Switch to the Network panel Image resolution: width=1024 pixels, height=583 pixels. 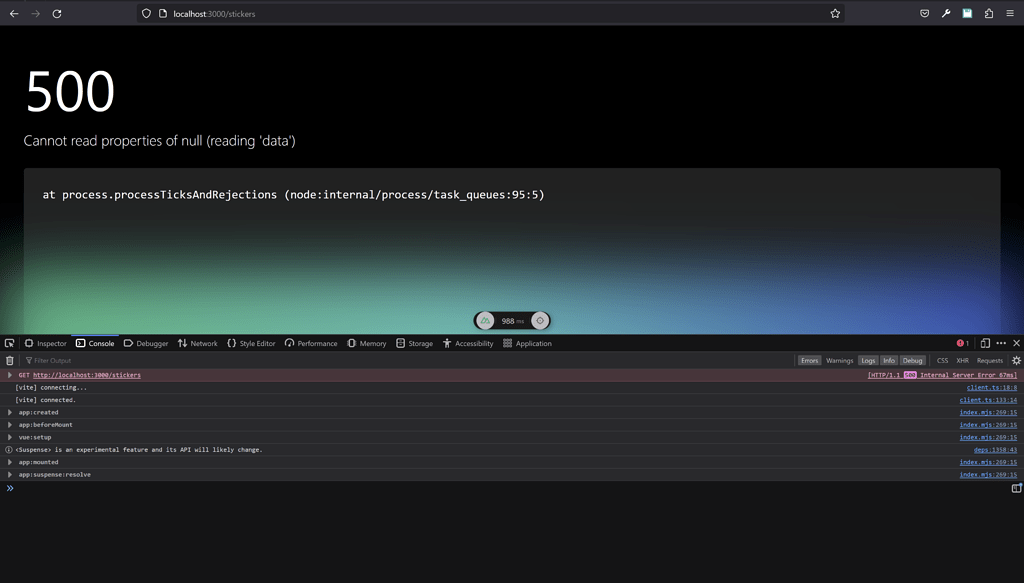point(198,343)
